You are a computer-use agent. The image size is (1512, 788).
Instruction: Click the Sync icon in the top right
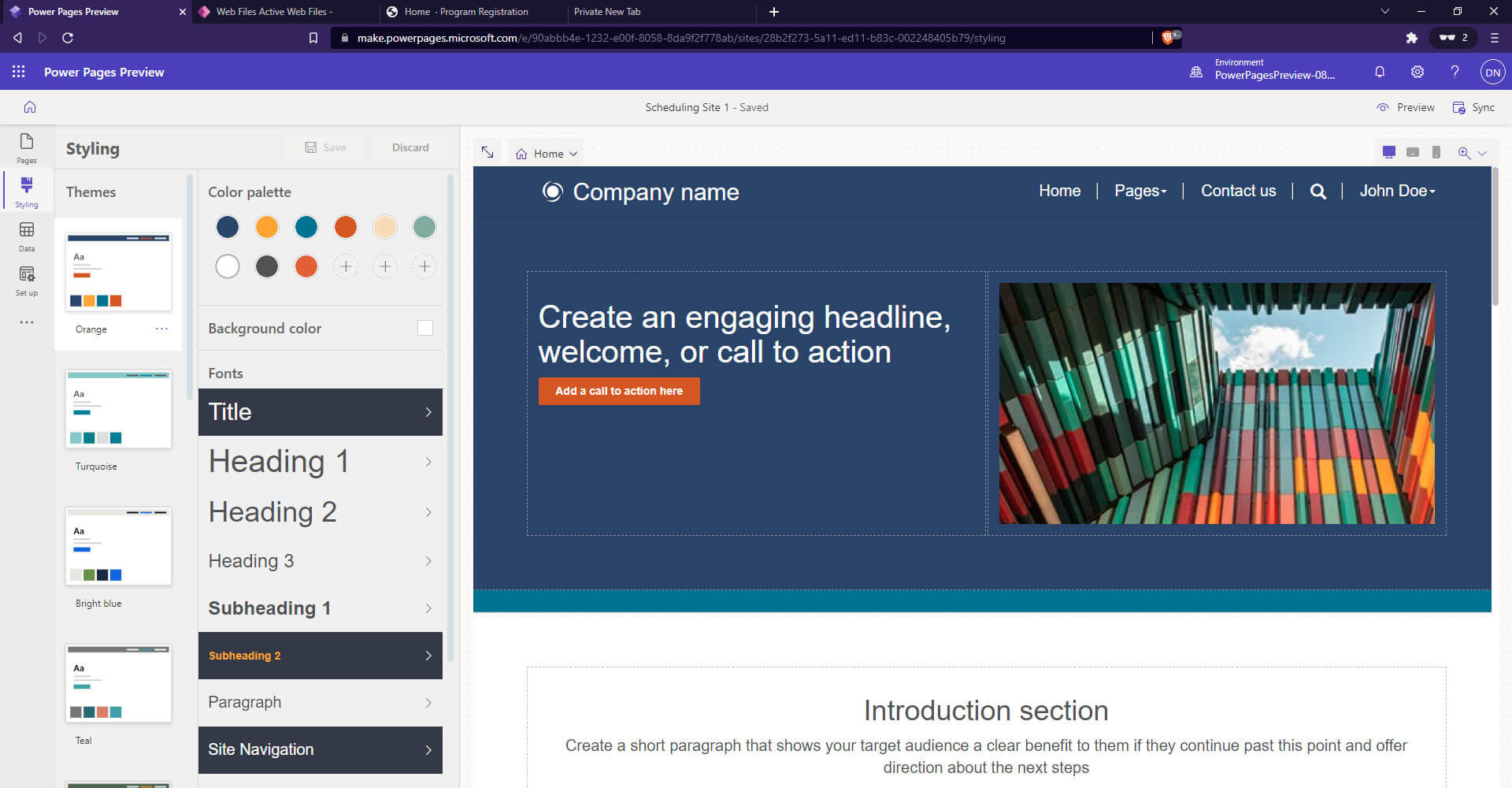click(1458, 107)
